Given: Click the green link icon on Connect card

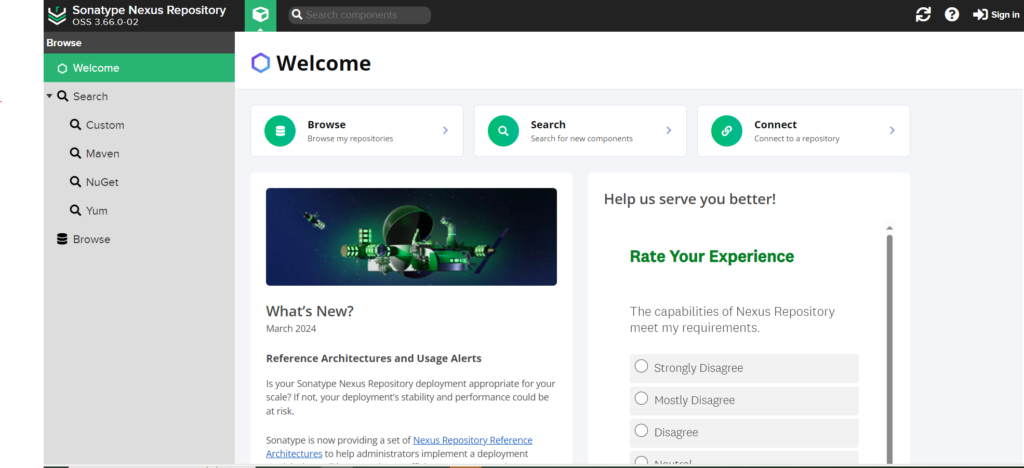Looking at the screenshot, I should pyautogui.click(x=727, y=131).
